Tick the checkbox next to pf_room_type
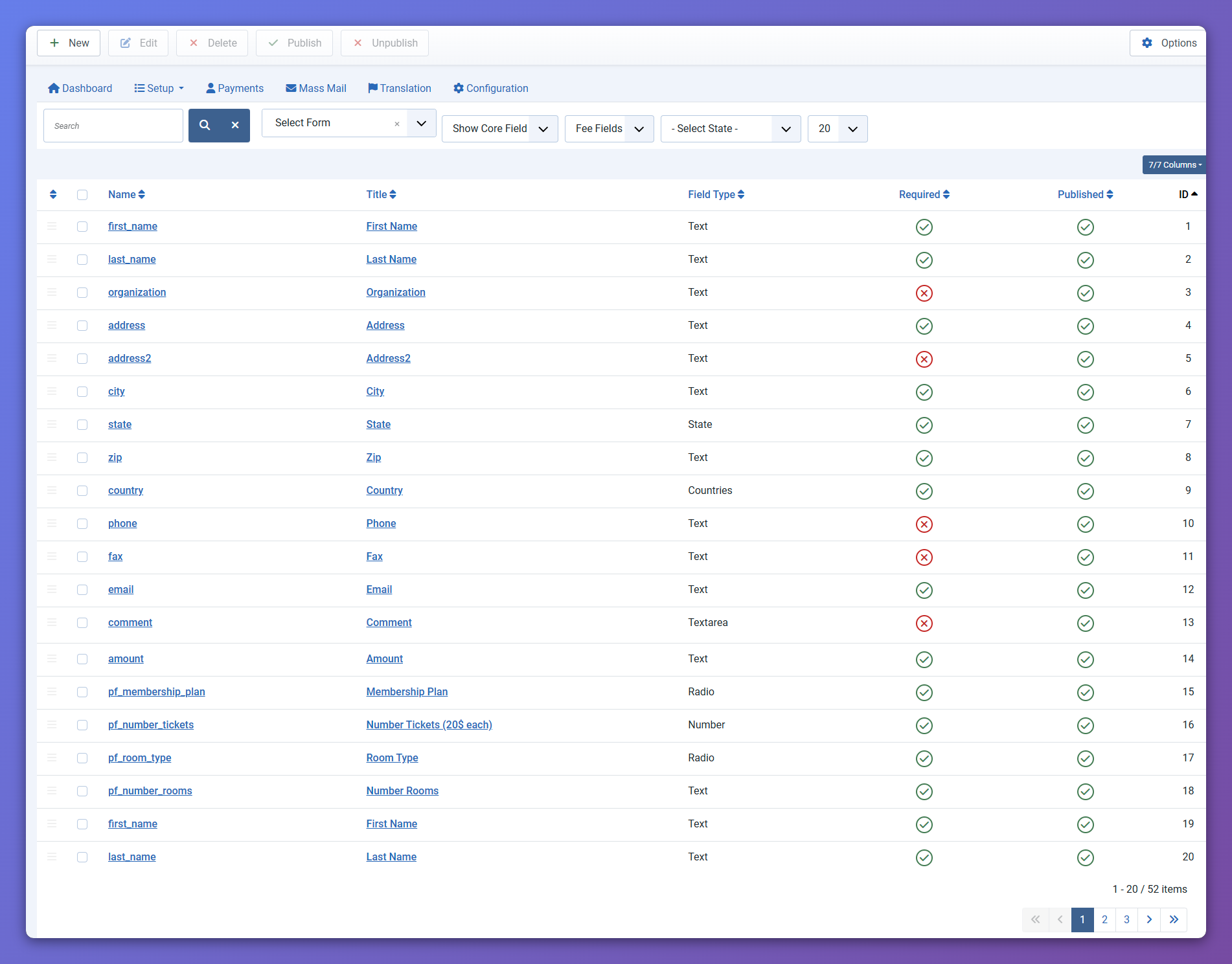This screenshot has height=964, width=1232. [x=82, y=758]
